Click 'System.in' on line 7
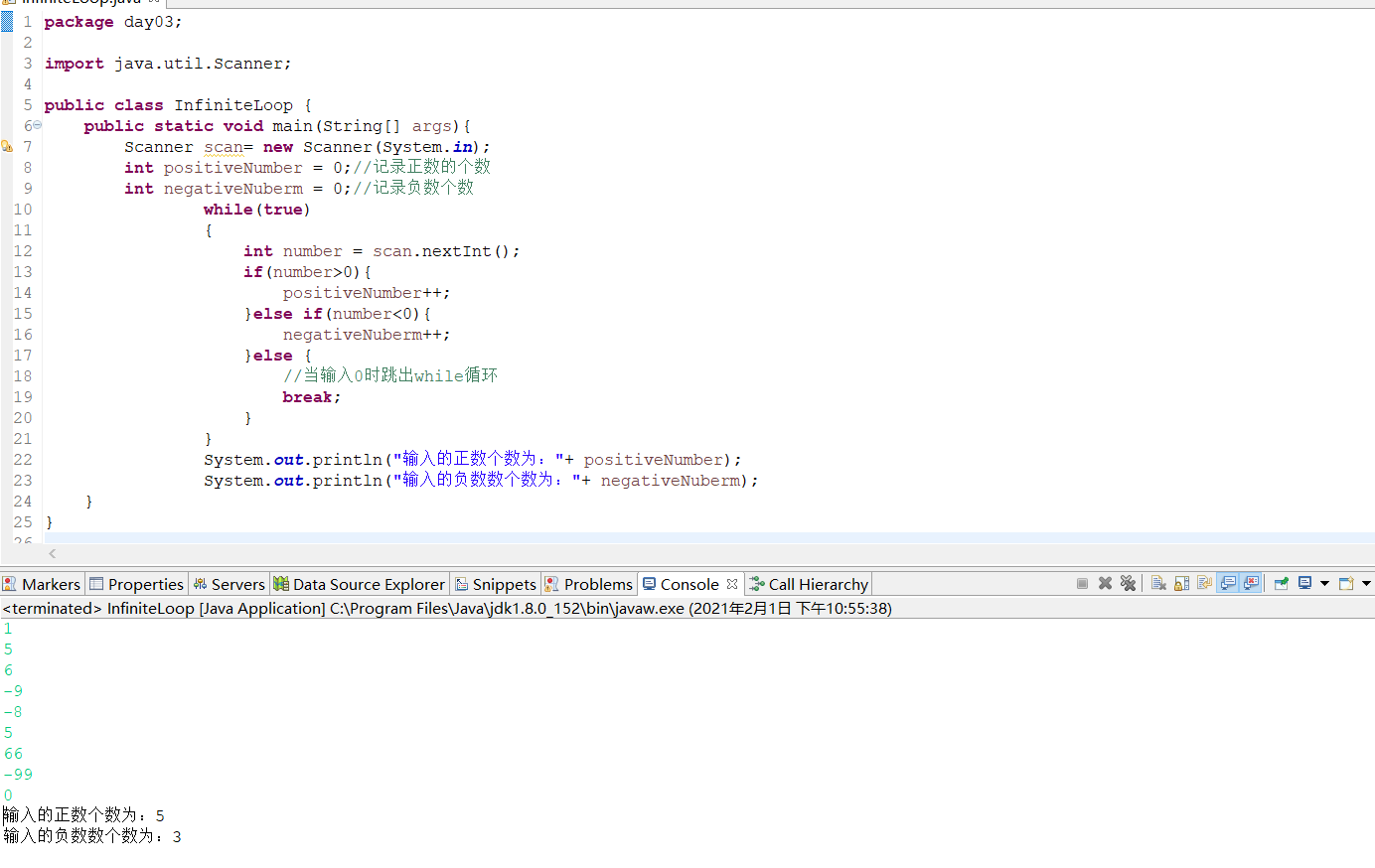 pyautogui.click(x=428, y=147)
